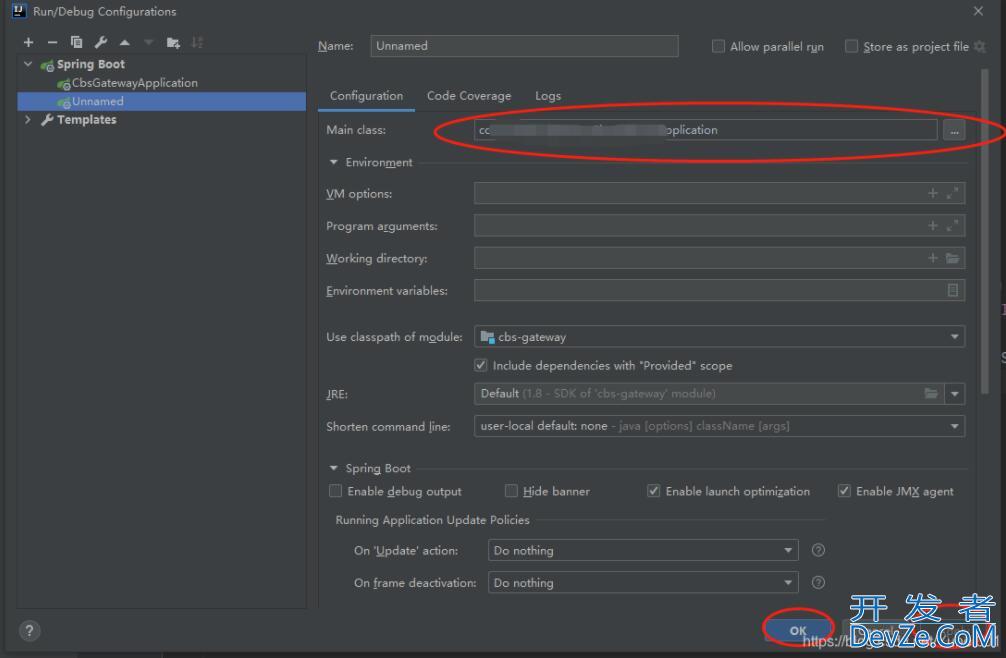Show help for On frame deactivation
Image resolution: width=1006 pixels, height=658 pixels.
[x=818, y=582]
